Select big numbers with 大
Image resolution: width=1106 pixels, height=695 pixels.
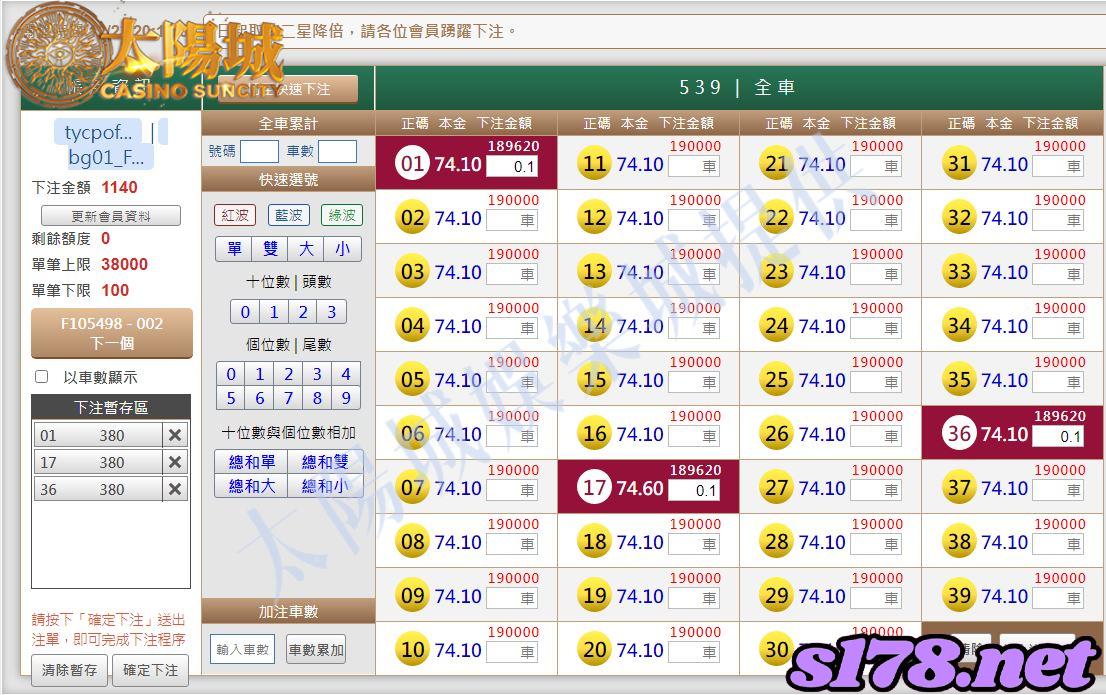pos(306,249)
